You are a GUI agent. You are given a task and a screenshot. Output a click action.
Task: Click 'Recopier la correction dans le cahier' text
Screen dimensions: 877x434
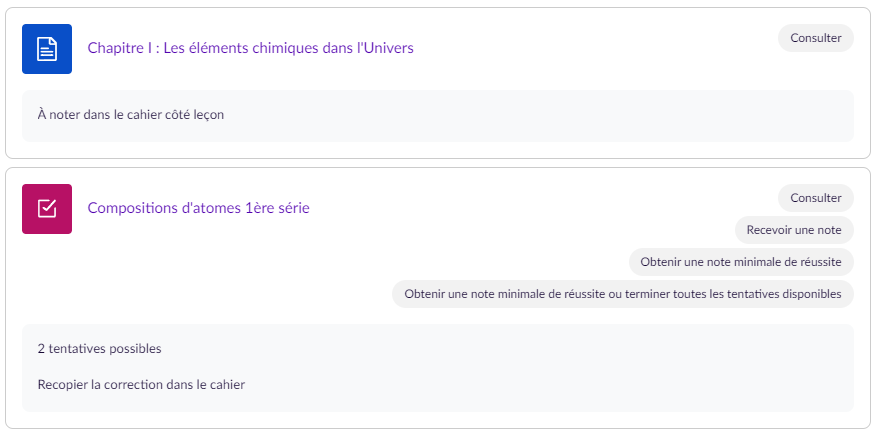141,384
